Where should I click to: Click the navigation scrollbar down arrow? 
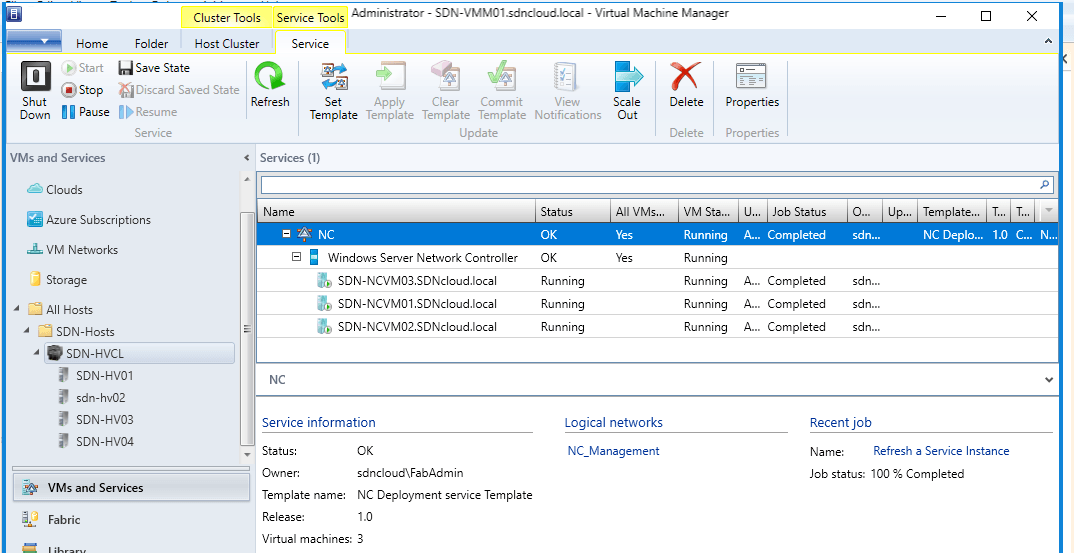pos(247,455)
